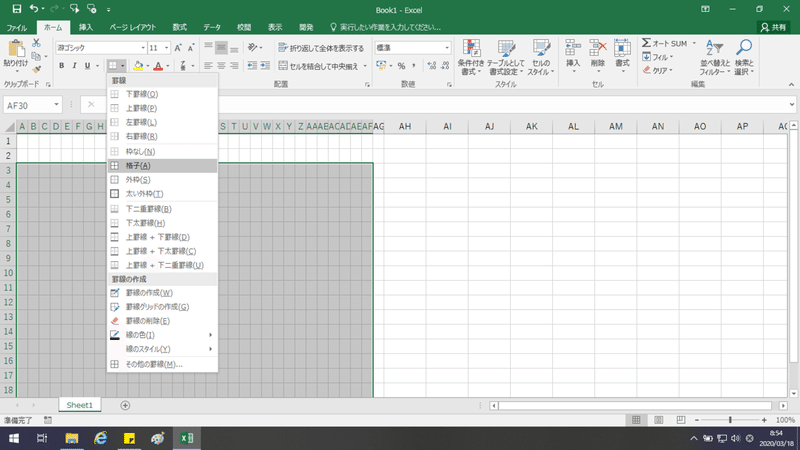Image resolution: width=800 pixels, height=450 pixels.
Task: Click the Cut scissors icon
Action: (x=36, y=43)
